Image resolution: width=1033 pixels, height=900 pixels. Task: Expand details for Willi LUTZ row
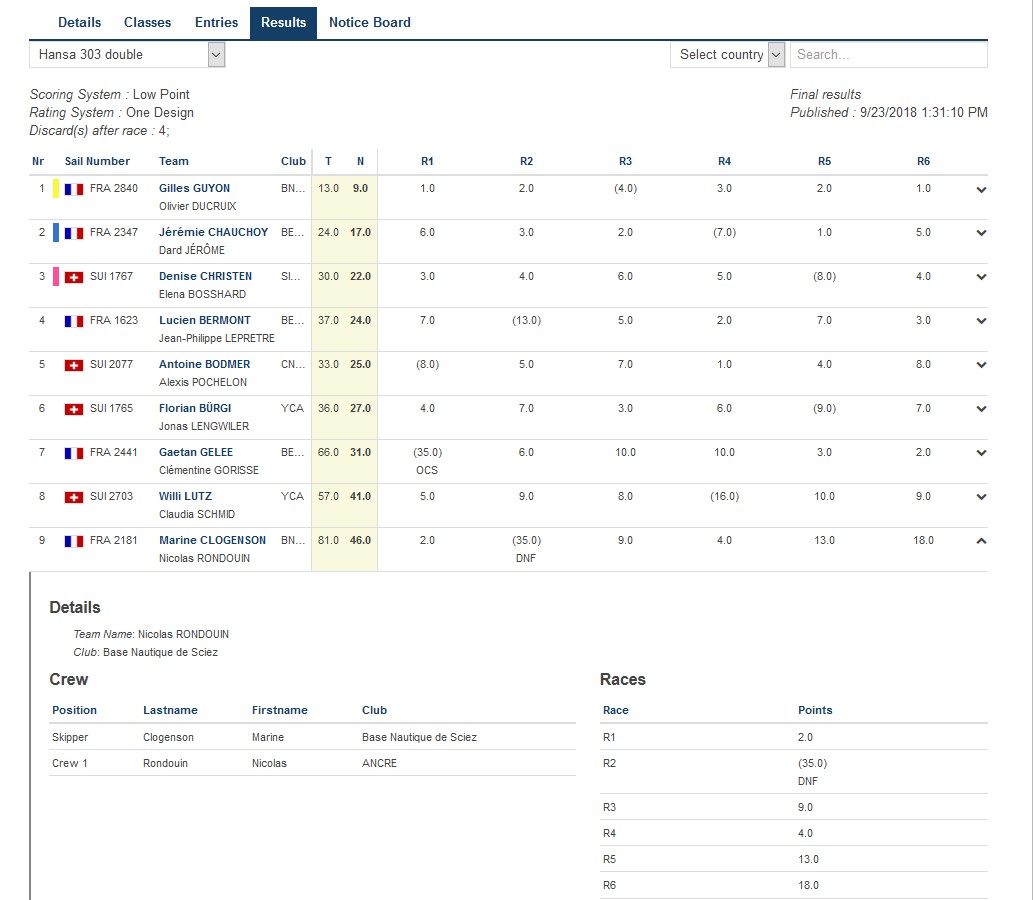tap(981, 497)
